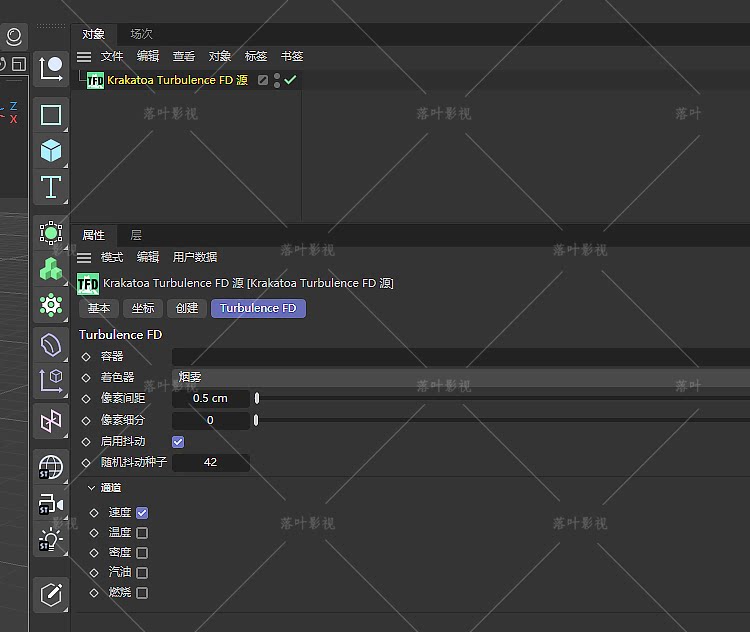Click the layer square next to object
Screen dimensions: 750x632
(263, 80)
